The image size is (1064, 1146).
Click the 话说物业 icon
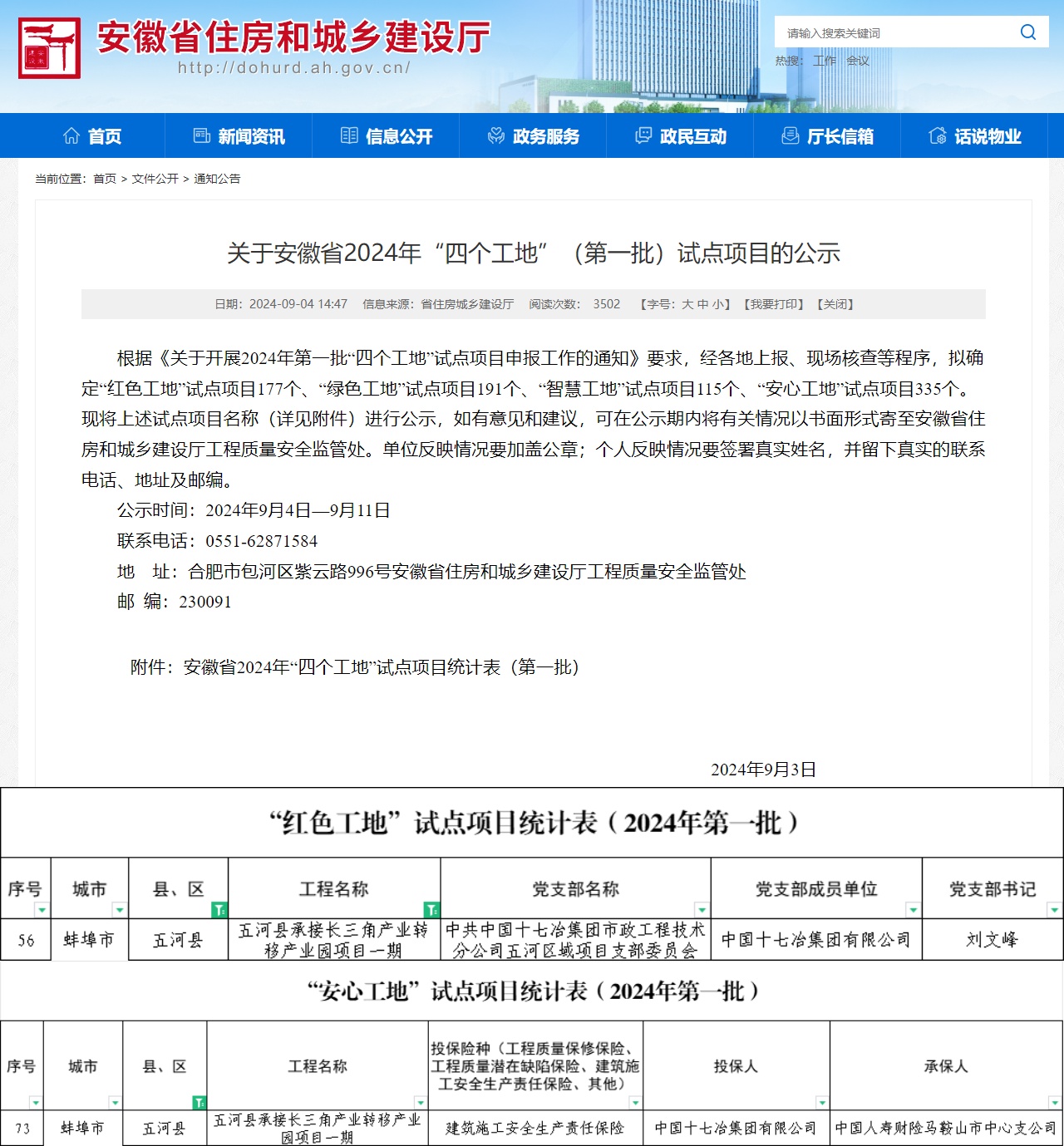pos(938,136)
